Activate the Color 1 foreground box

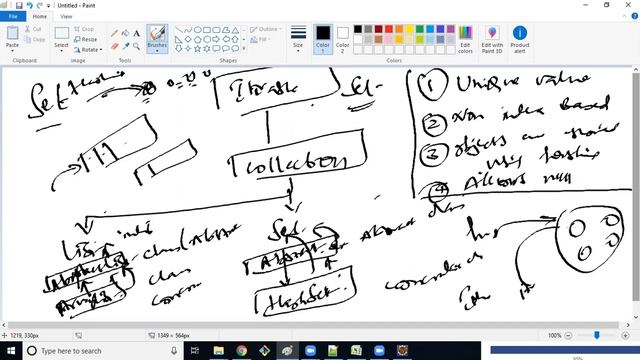click(323, 39)
